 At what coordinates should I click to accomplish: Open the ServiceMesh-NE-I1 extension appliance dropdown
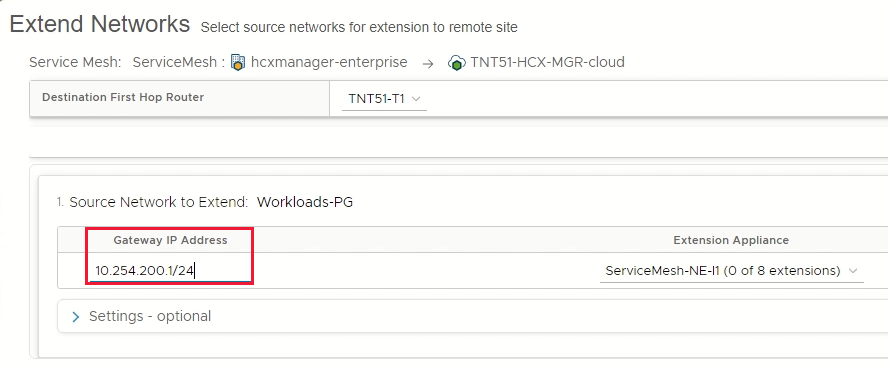[732, 271]
